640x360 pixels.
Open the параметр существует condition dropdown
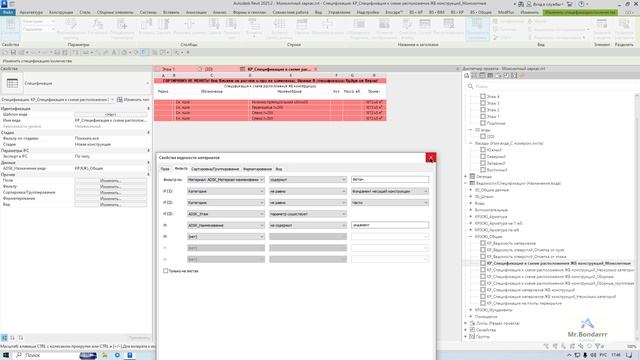308,214
